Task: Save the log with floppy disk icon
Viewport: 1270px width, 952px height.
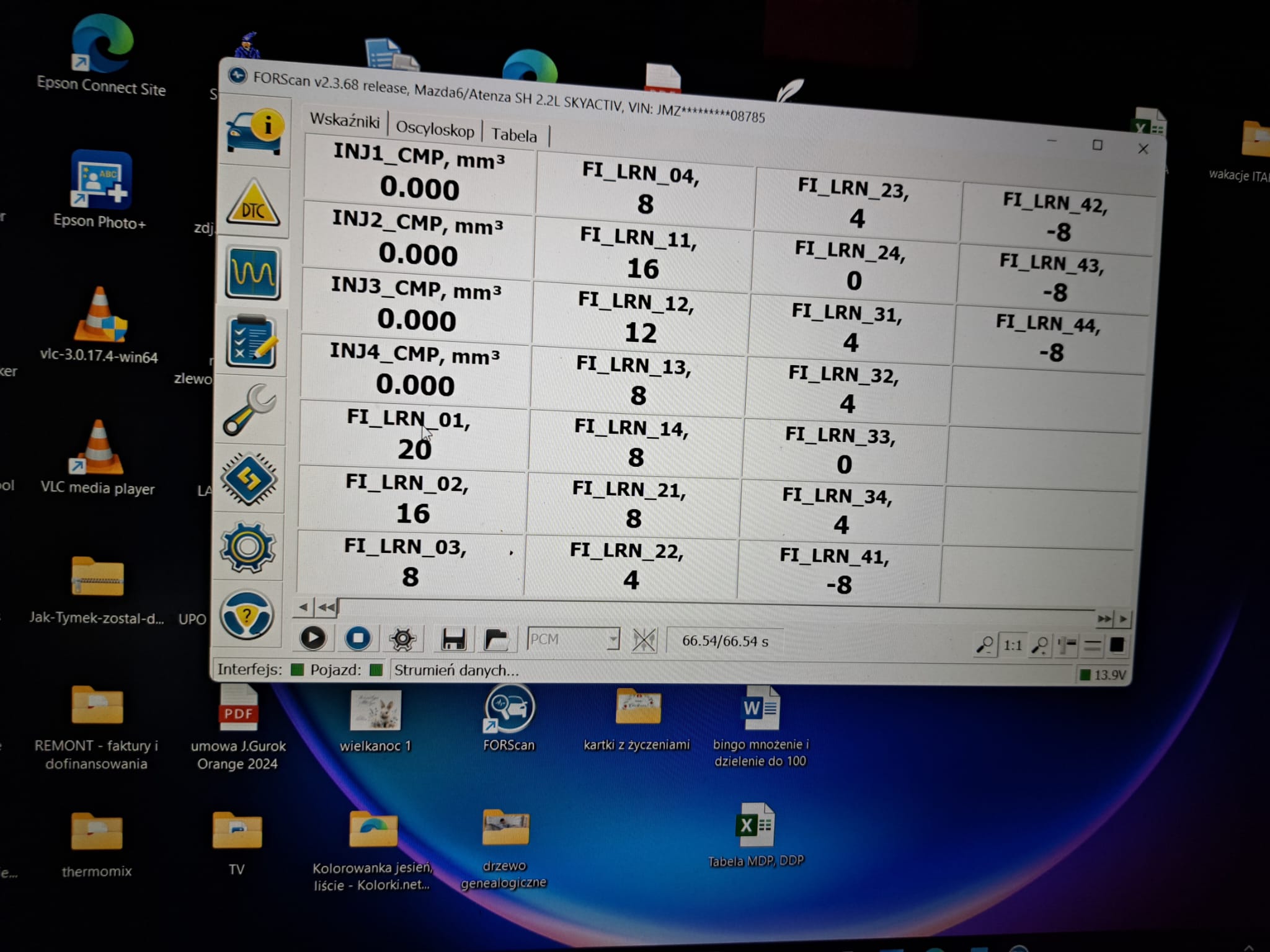Action: 453,639
